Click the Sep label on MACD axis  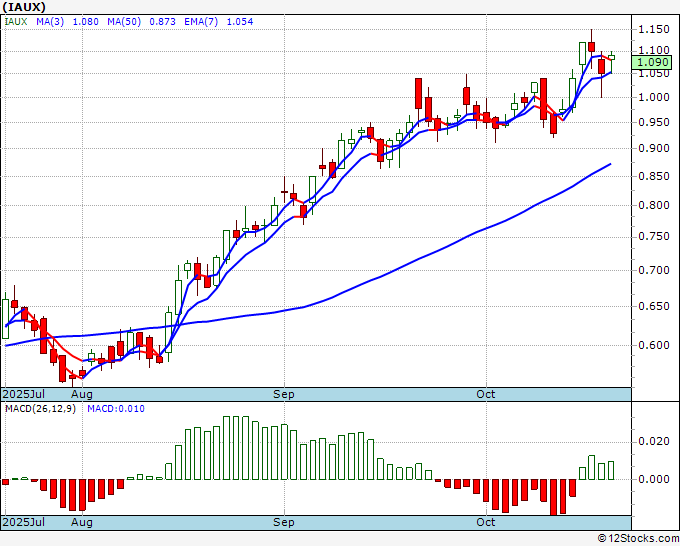(284, 522)
